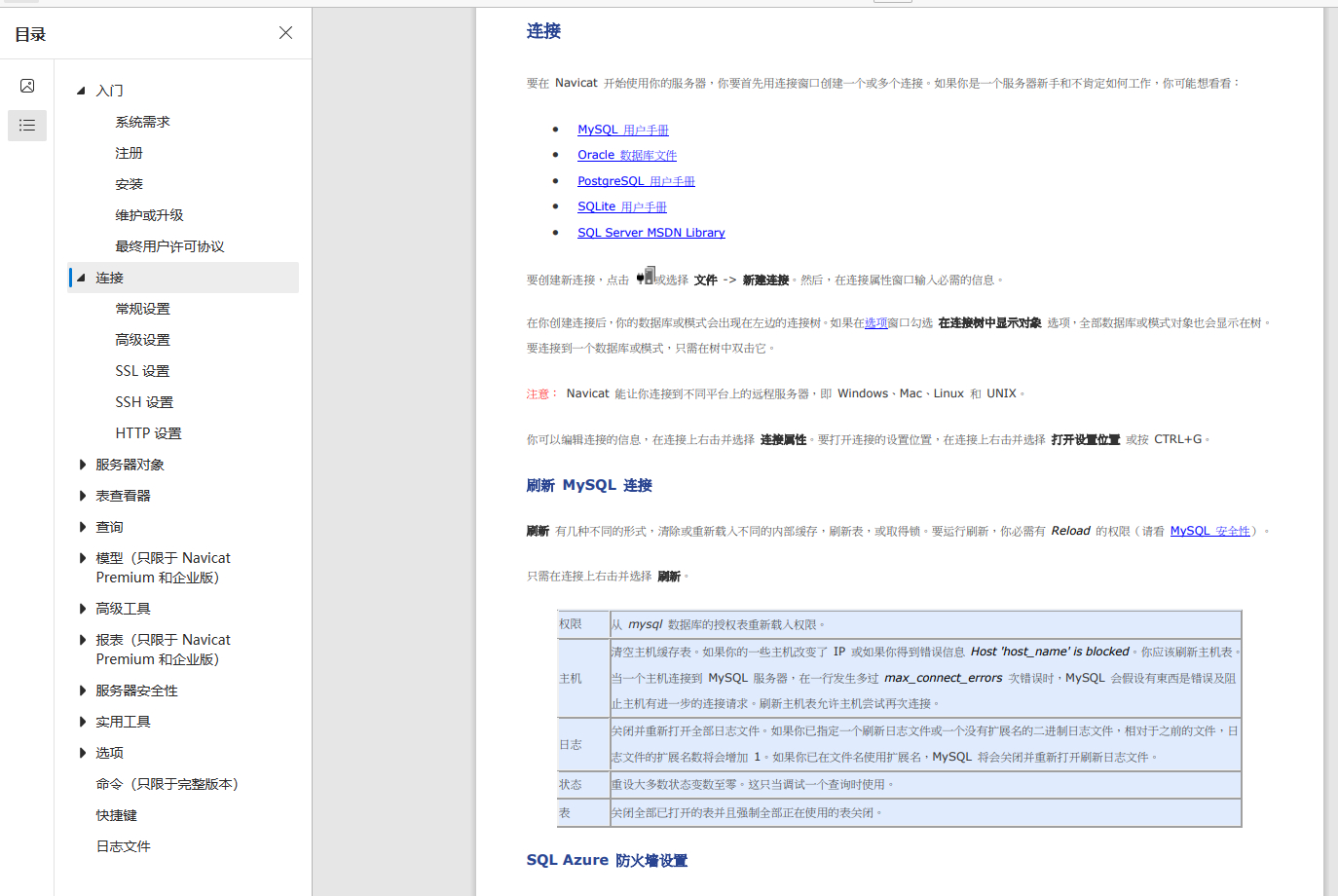Collapse the 入门 tree section
Image resolution: width=1338 pixels, height=896 pixels.
tap(81, 91)
